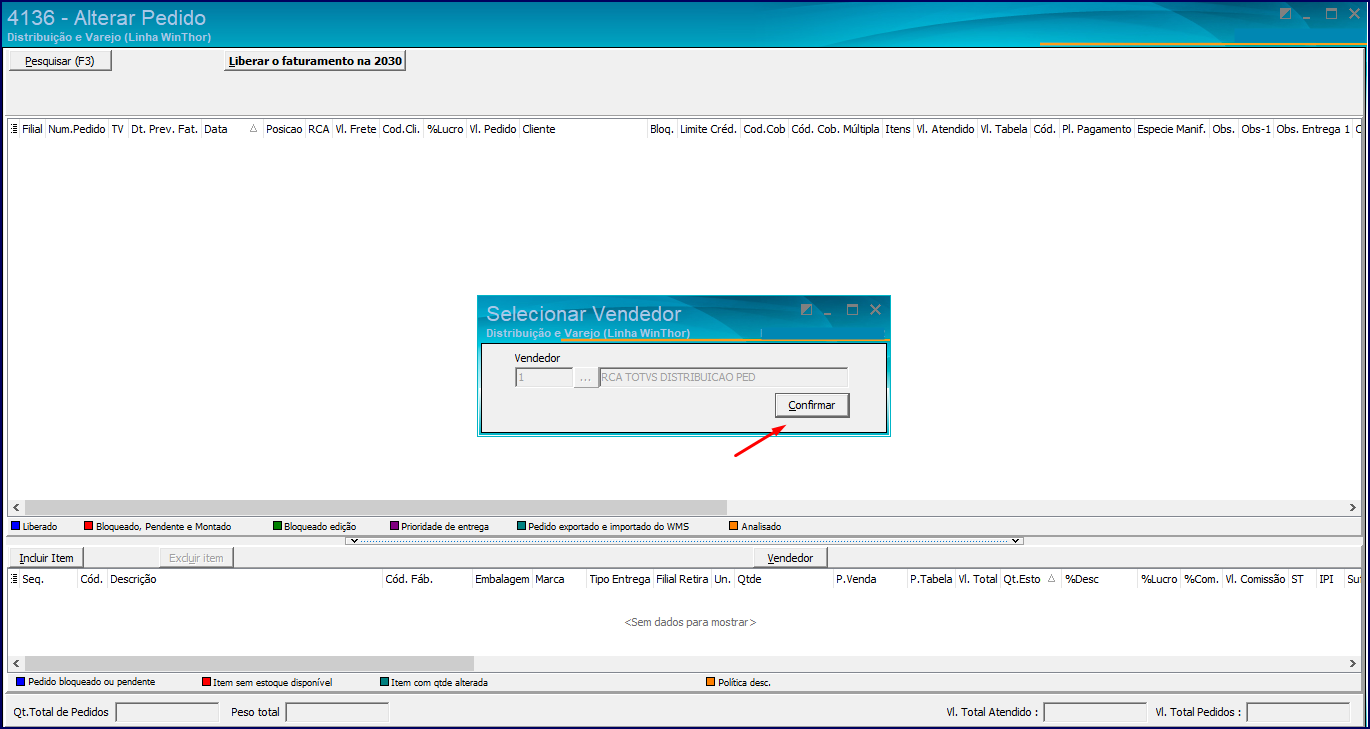Click blue Liberado legend swatch
The width and height of the screenshot is (1370, 729).
pos(15,526)
